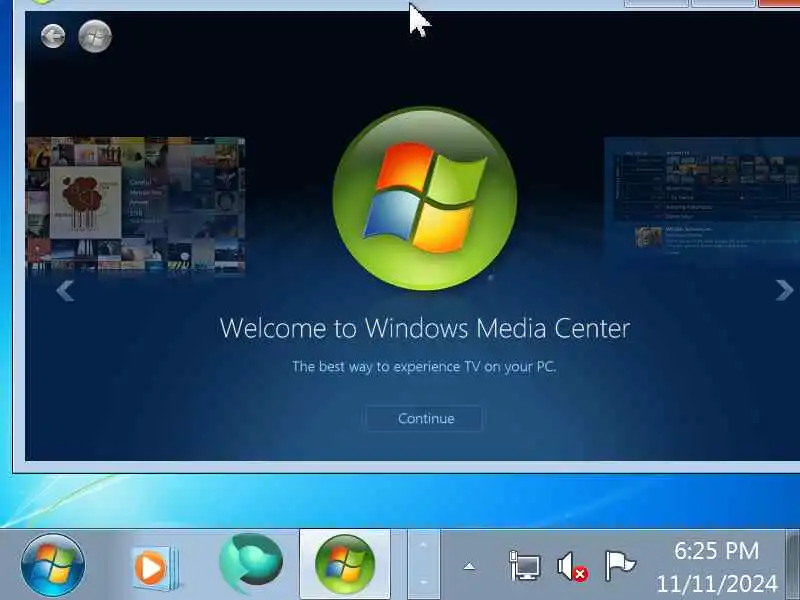This screenshot has height=600, width=800.
Task: Open the clock showing 6:25 PM
Action: (x=716, y=566)
